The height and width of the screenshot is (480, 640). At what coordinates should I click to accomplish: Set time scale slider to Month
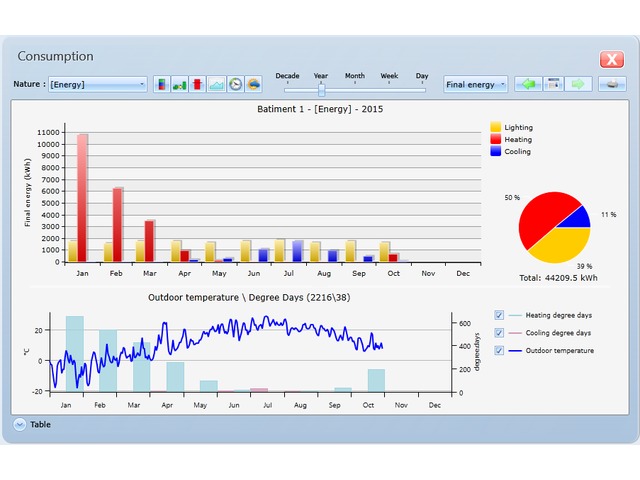pos(355,88)
